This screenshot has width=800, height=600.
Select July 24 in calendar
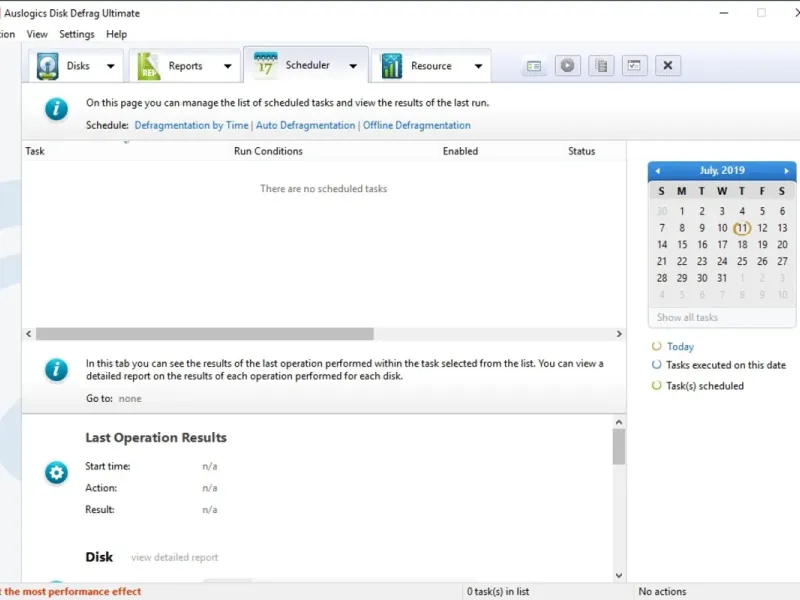click(722, 261)
